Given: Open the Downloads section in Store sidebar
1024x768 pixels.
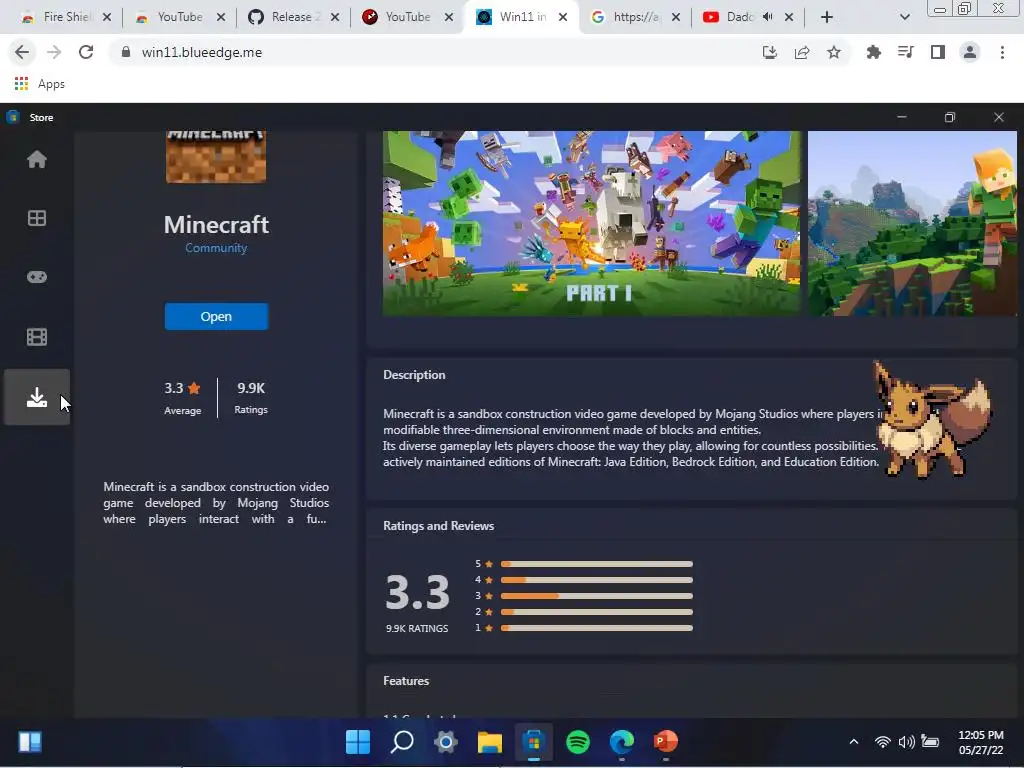Looking at the screenshot, I should pyautogui.click(x=37, y=397).
